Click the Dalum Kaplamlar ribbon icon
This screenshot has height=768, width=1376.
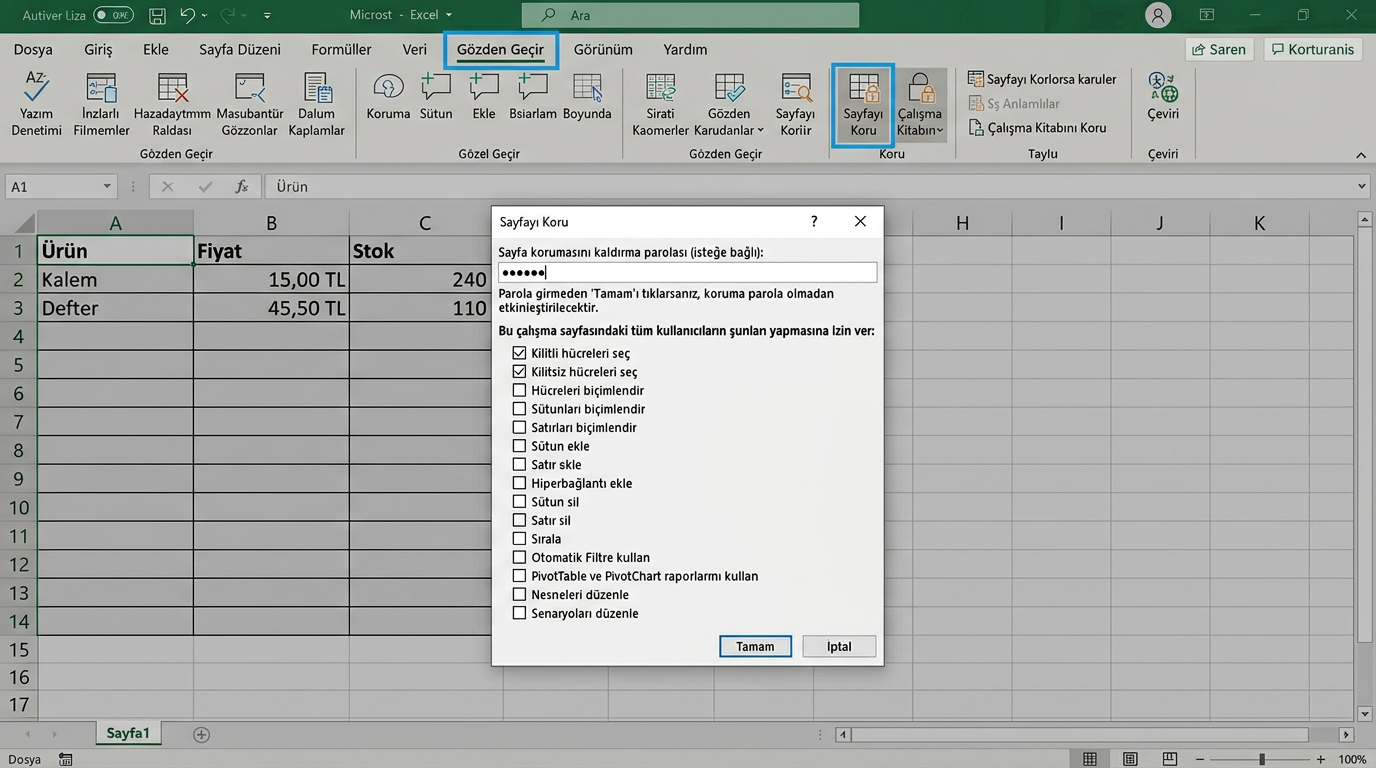pyautogui.click(x=316, y=88)
